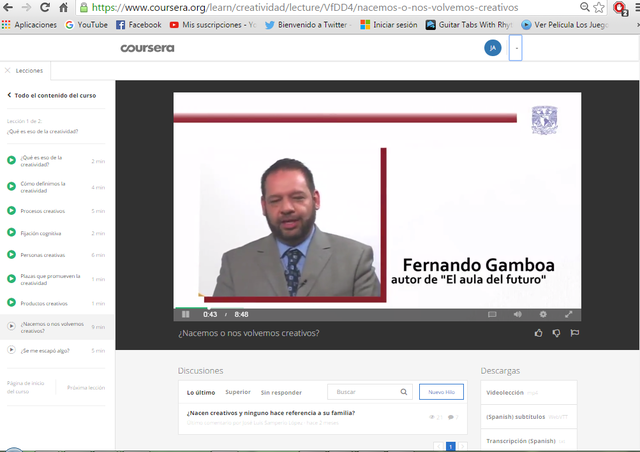Enter fullscreen video mode
The height and width of the screenshot is (452, 640).
(x=569, y=314)
